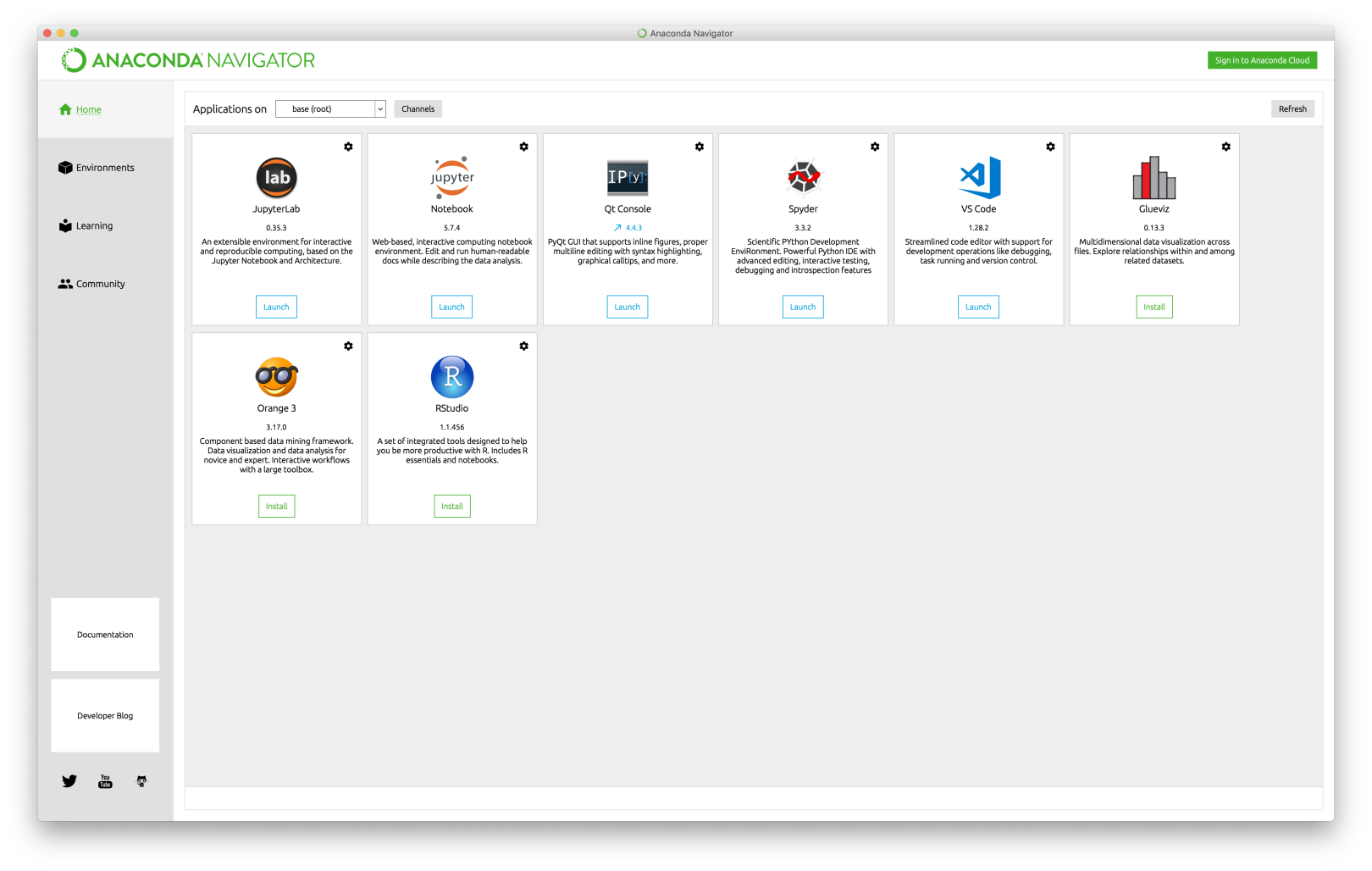1372x871 pixels.
Task: Click the status bar at bottom
Action: click(x=754, y=798)
